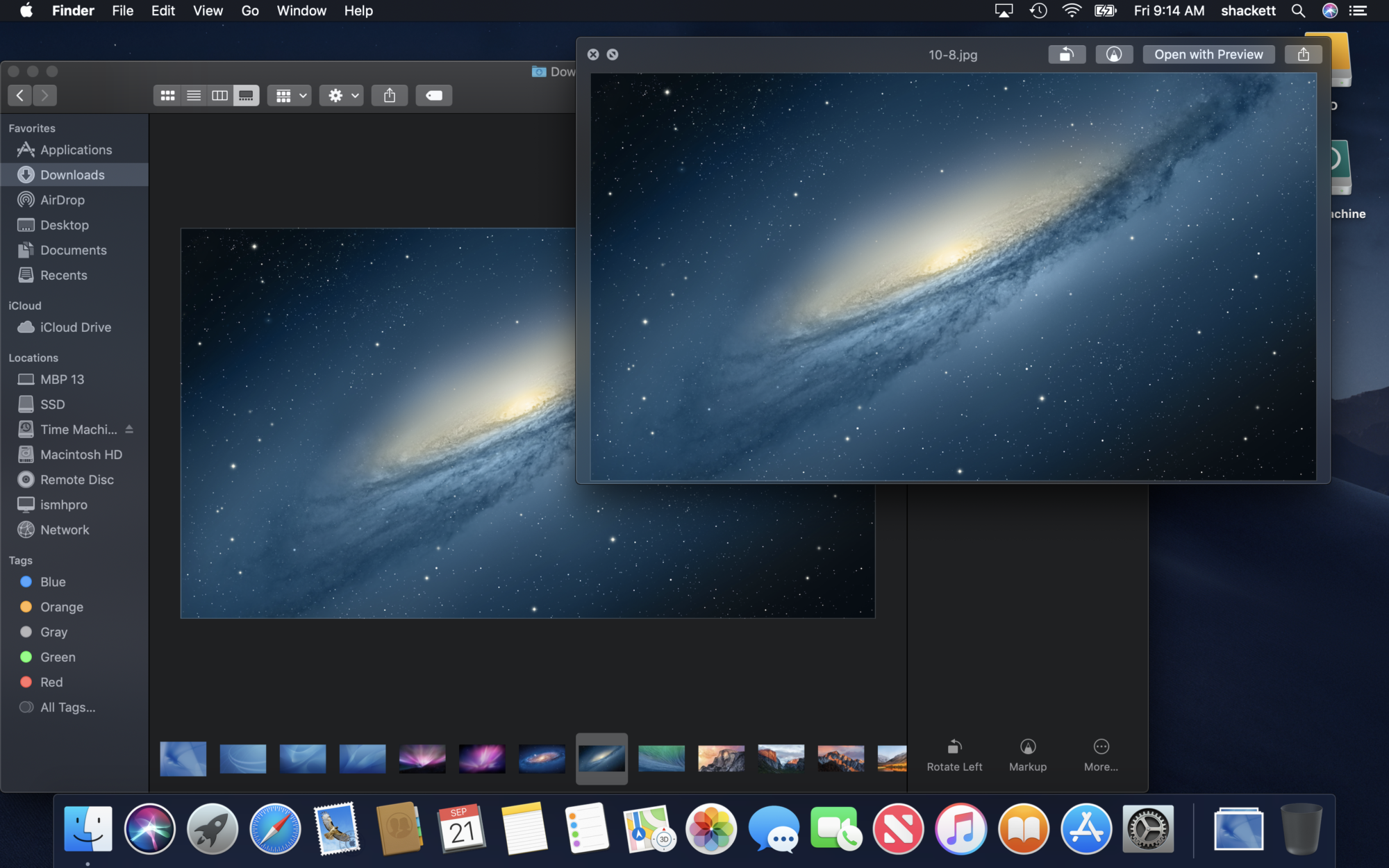Open the Share menu in the preview window
The width and height of the screenshot is (1389, 868).
(x=1303, y=54)
